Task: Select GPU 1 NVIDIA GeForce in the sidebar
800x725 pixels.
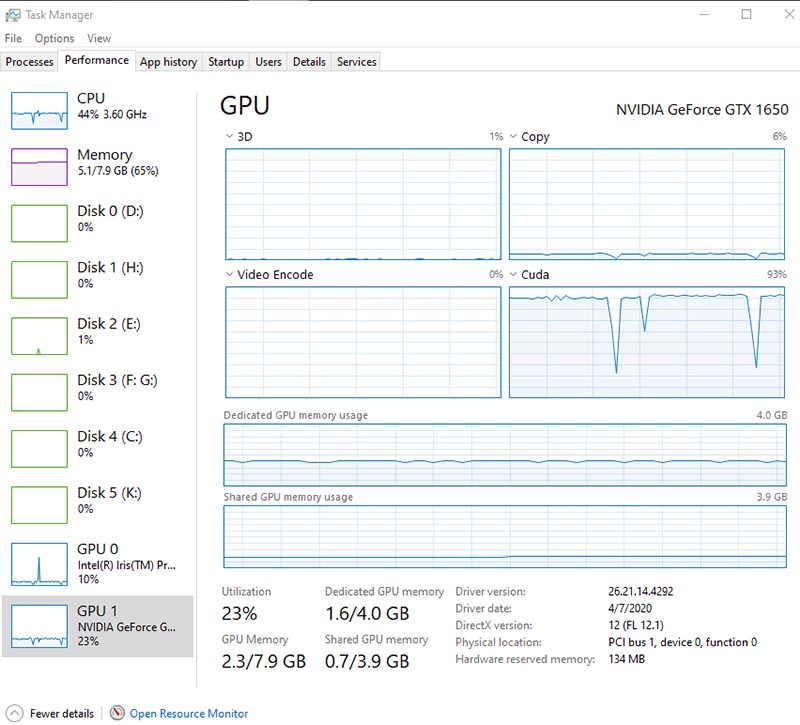Action: point(98,626)
